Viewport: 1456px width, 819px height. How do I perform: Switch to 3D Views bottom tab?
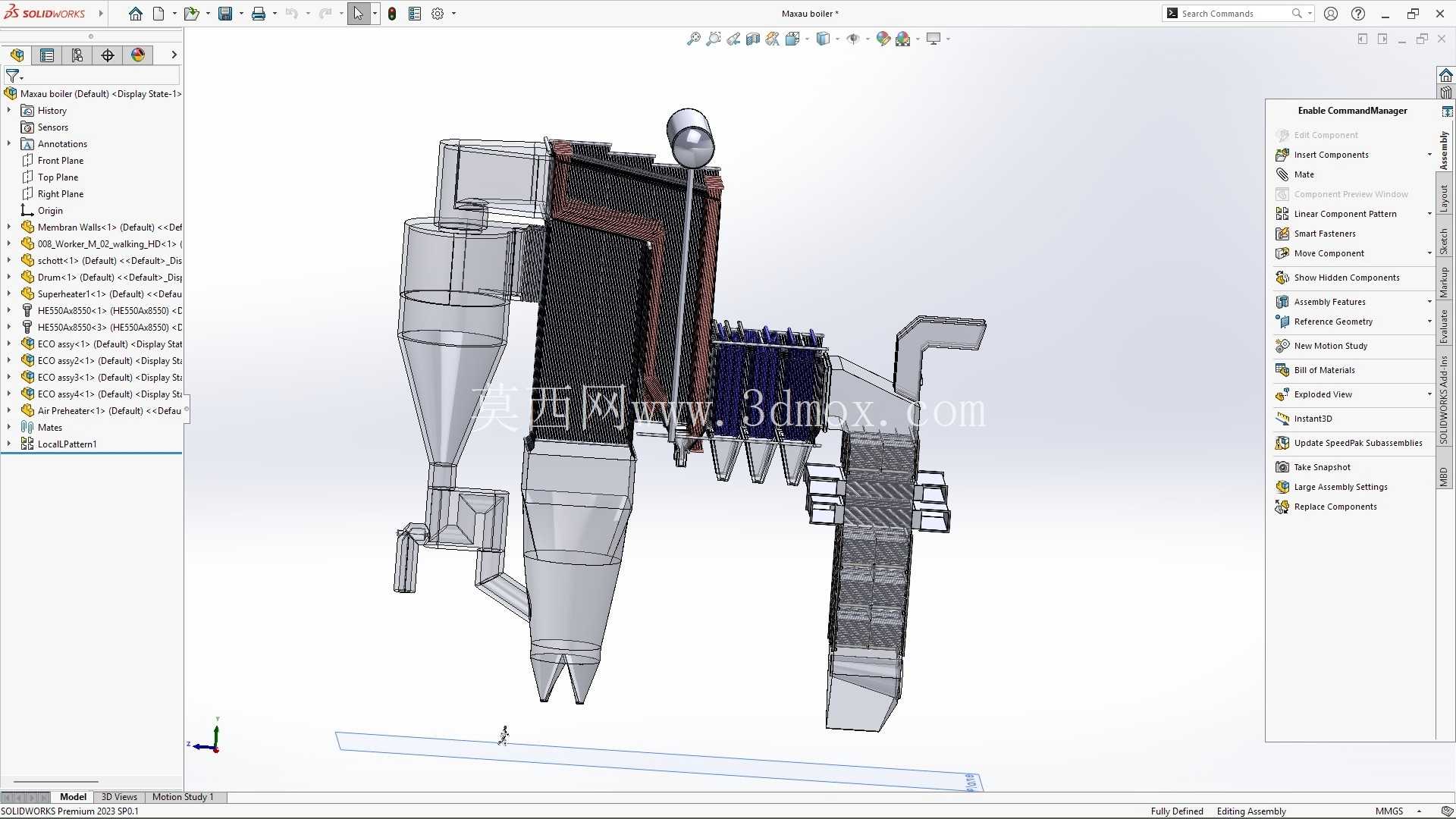(119, 797)
